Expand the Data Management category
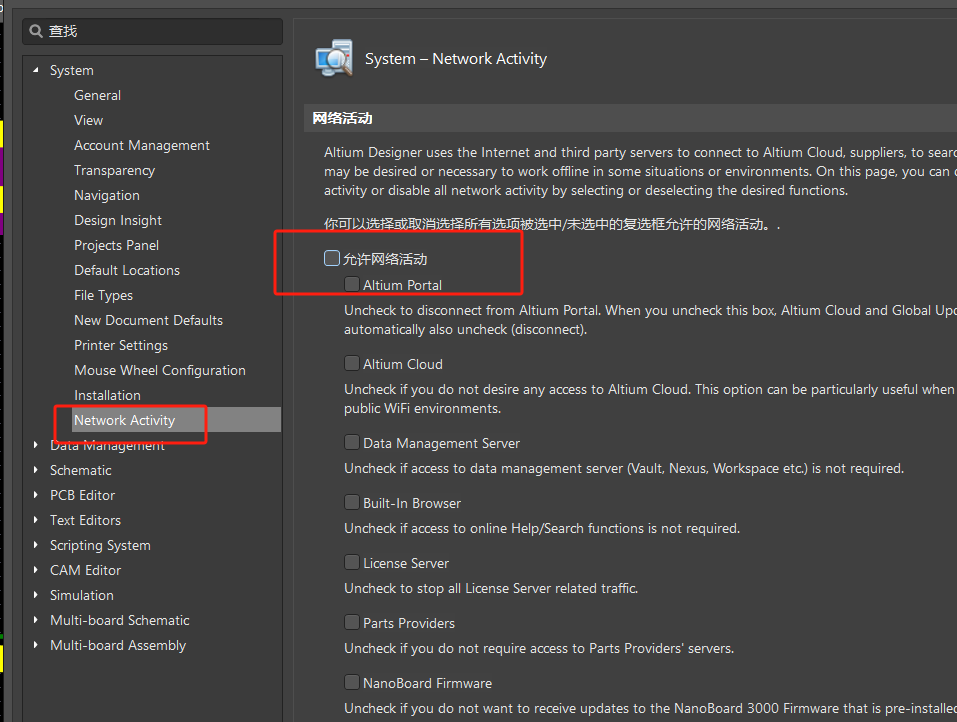This screenshot has width=957, height=722. [x=36, y=446]
